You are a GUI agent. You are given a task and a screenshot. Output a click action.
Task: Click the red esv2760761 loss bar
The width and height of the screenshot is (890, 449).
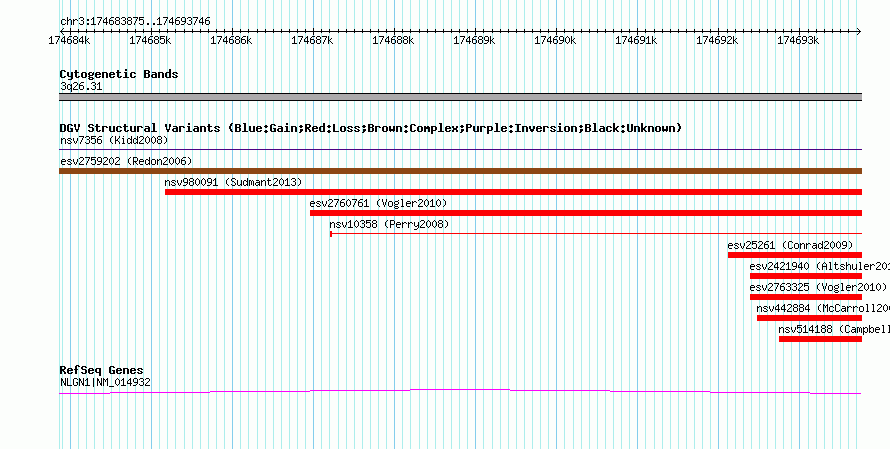click(x=586, y=213)
